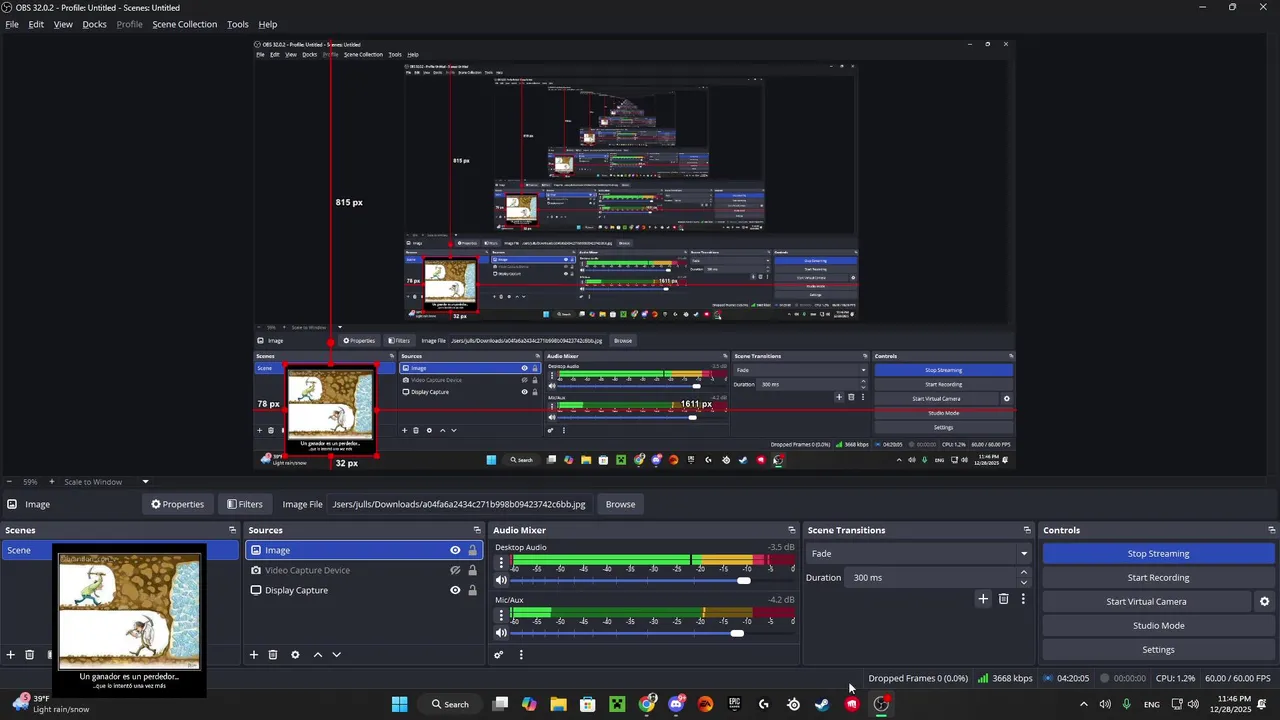Decrease transition duration with down arrow

click(1023, 582)
